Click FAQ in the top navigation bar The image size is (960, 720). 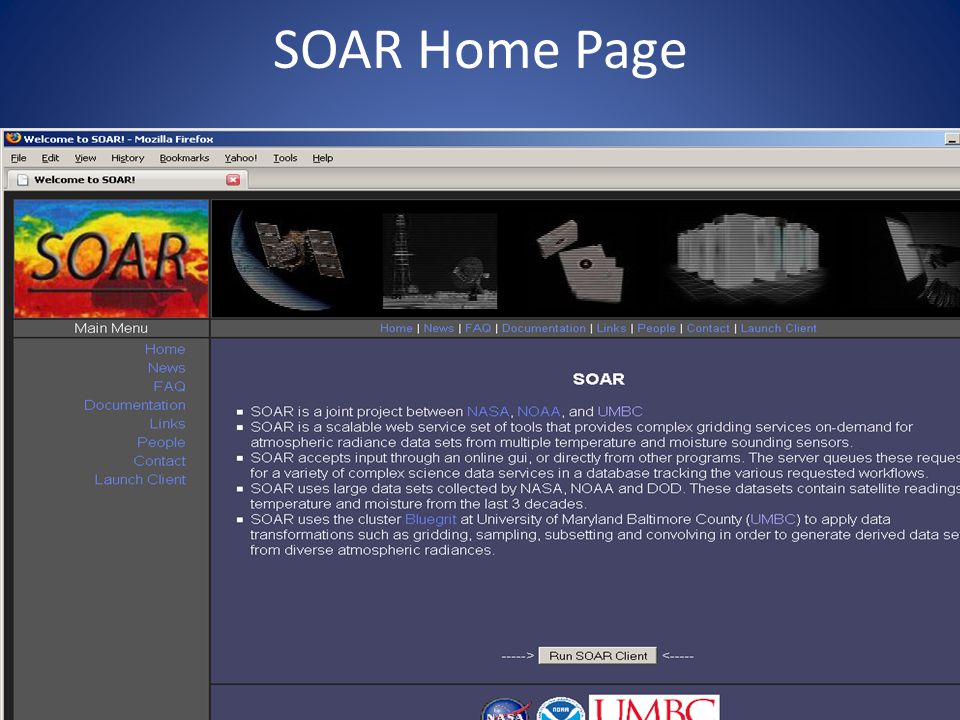(x=478, y=328)
